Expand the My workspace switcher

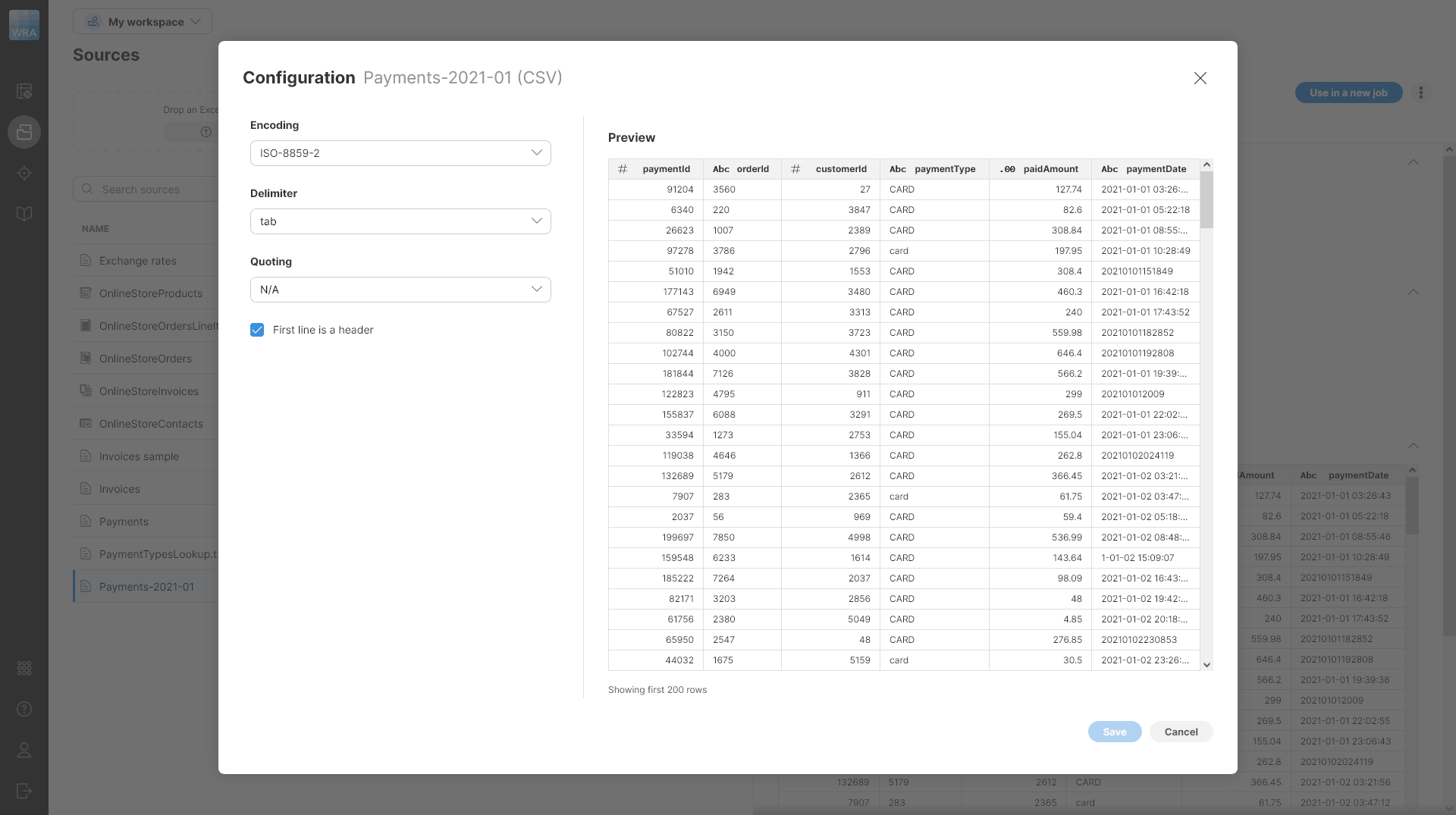[143, 21]
